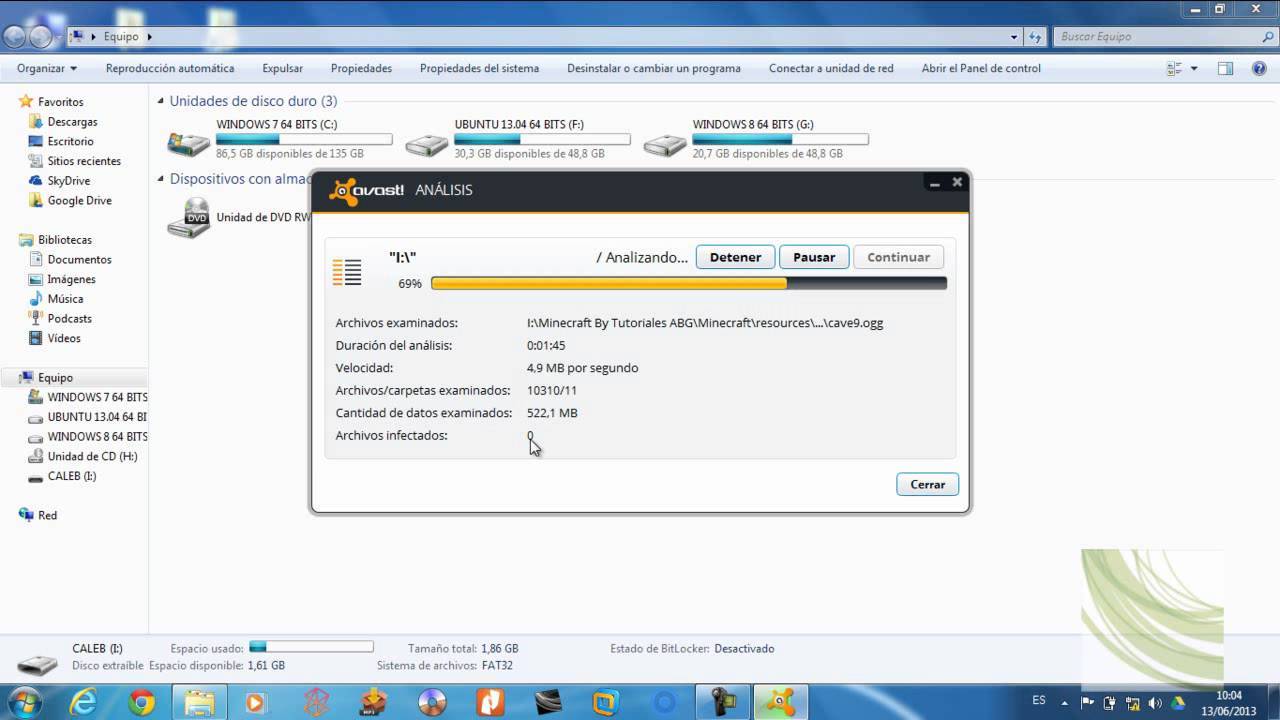
Task: Click the Windows Explorer taskbar button
Action: point(200,703)
